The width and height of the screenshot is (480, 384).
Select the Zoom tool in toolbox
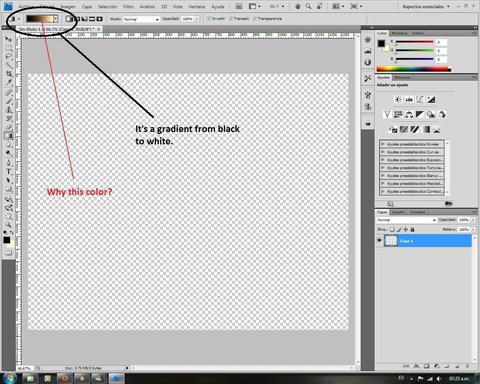coord(8,225)
